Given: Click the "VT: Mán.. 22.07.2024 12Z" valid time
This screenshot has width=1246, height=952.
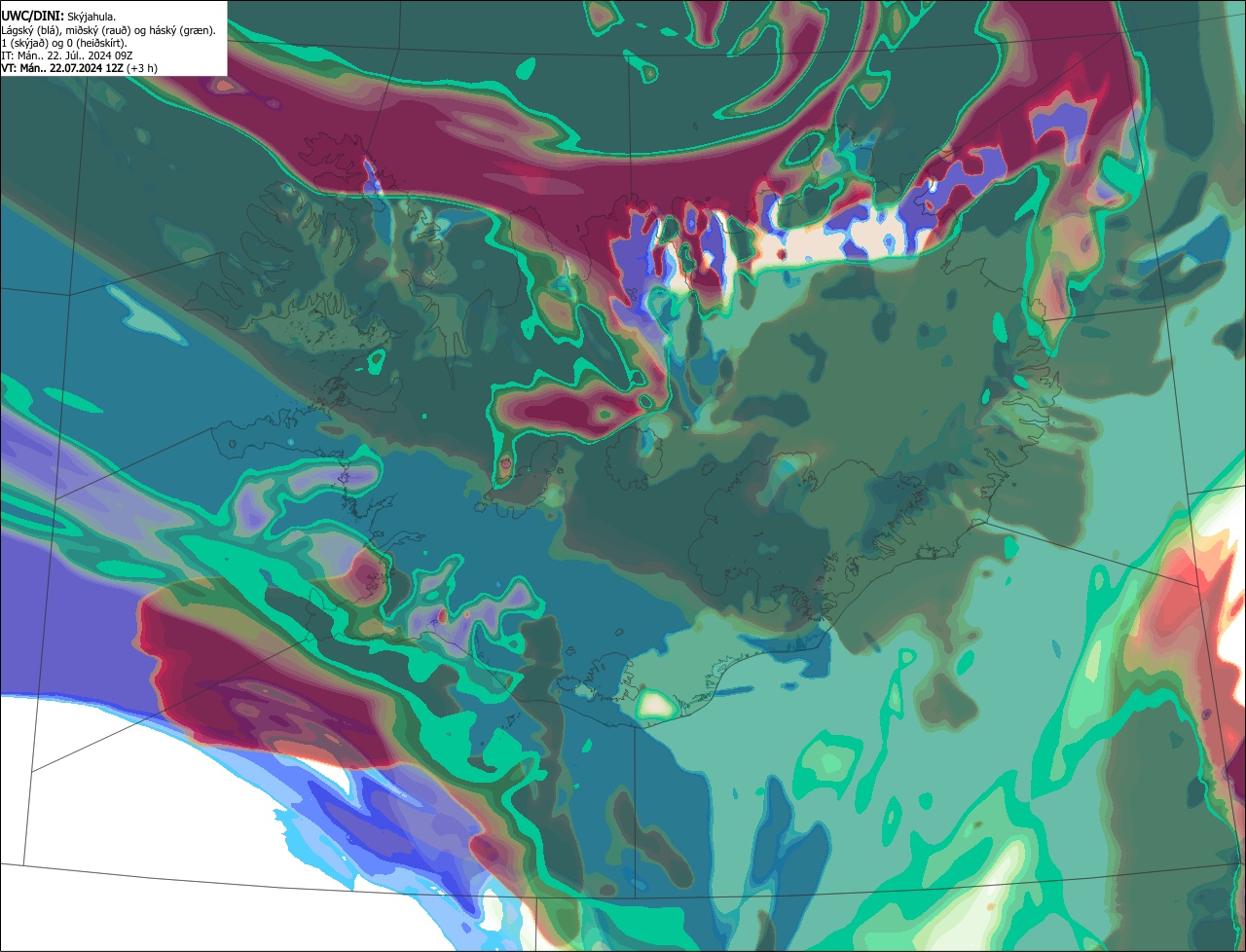Looking at the screenshot, I should (61, 68).
